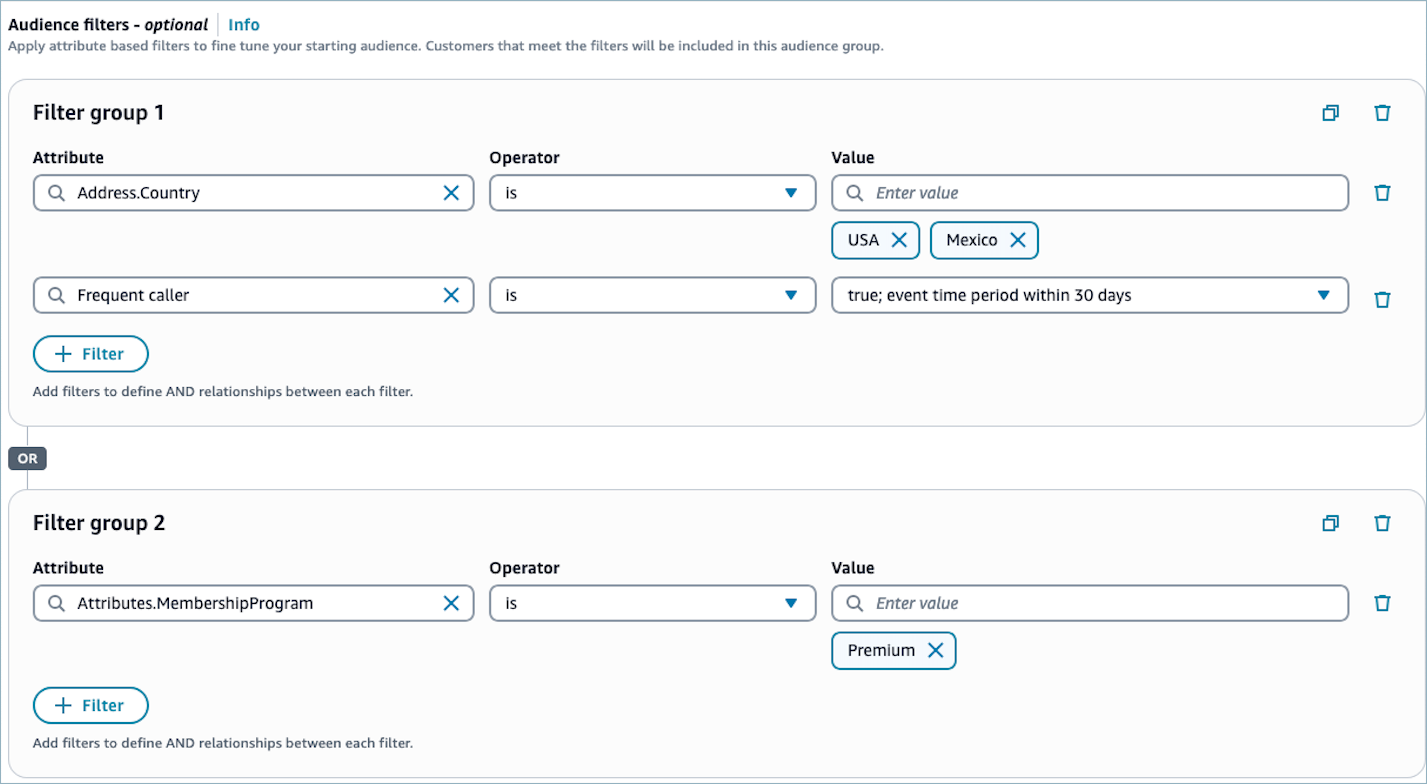This screenshot has height=784, width=1427.
Task: Duplicate Filter group 1 using copy icon
Action: point(1330,113)
